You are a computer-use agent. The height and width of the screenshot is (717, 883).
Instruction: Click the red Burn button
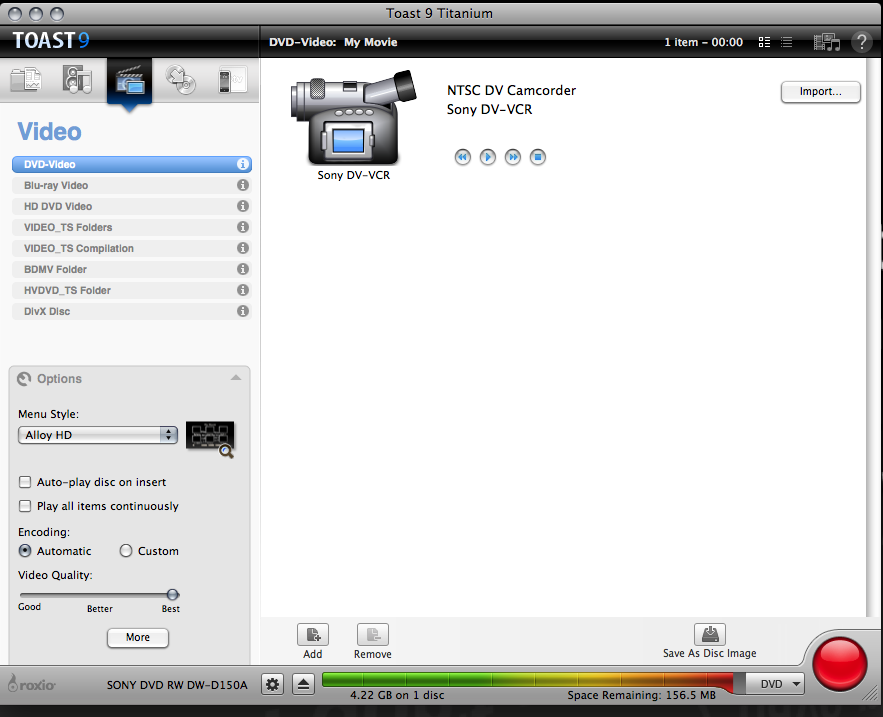839,665
